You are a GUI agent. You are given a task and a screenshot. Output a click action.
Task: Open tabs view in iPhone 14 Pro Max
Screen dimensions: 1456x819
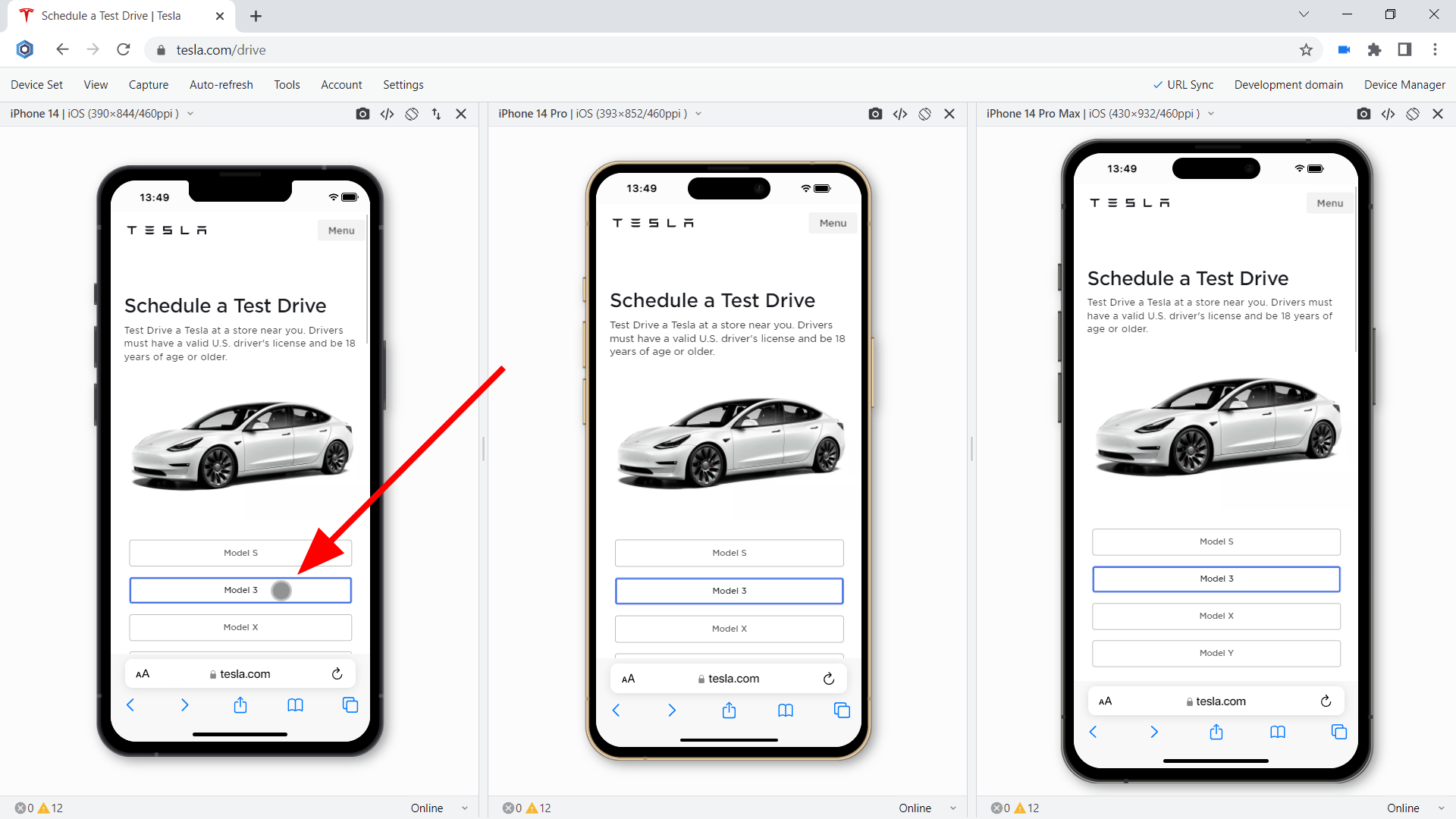coord(1339,732)
